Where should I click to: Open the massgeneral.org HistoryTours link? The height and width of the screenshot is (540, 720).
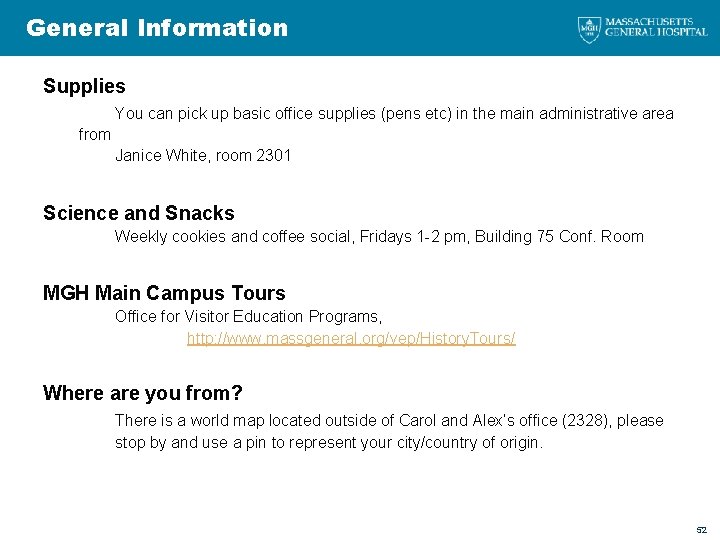click(x=351, y=338)
